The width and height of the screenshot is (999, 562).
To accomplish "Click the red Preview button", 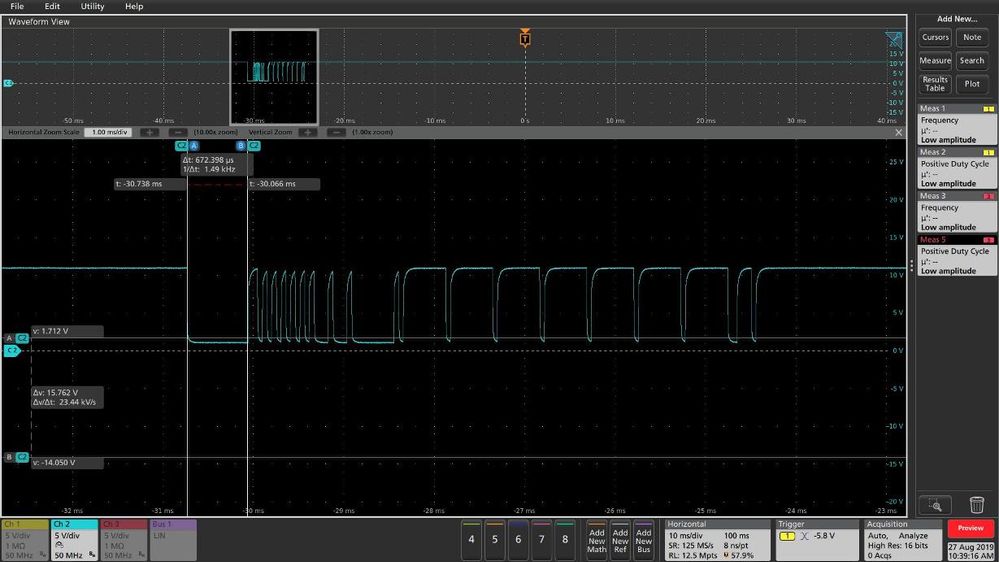I will click(x=970, y=528).
